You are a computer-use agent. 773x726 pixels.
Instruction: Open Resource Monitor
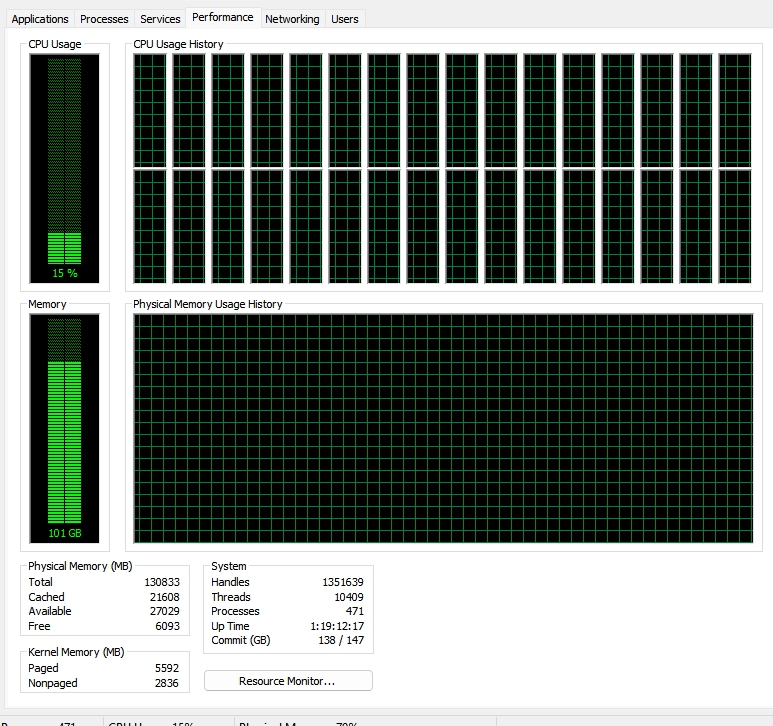(288, 681)
